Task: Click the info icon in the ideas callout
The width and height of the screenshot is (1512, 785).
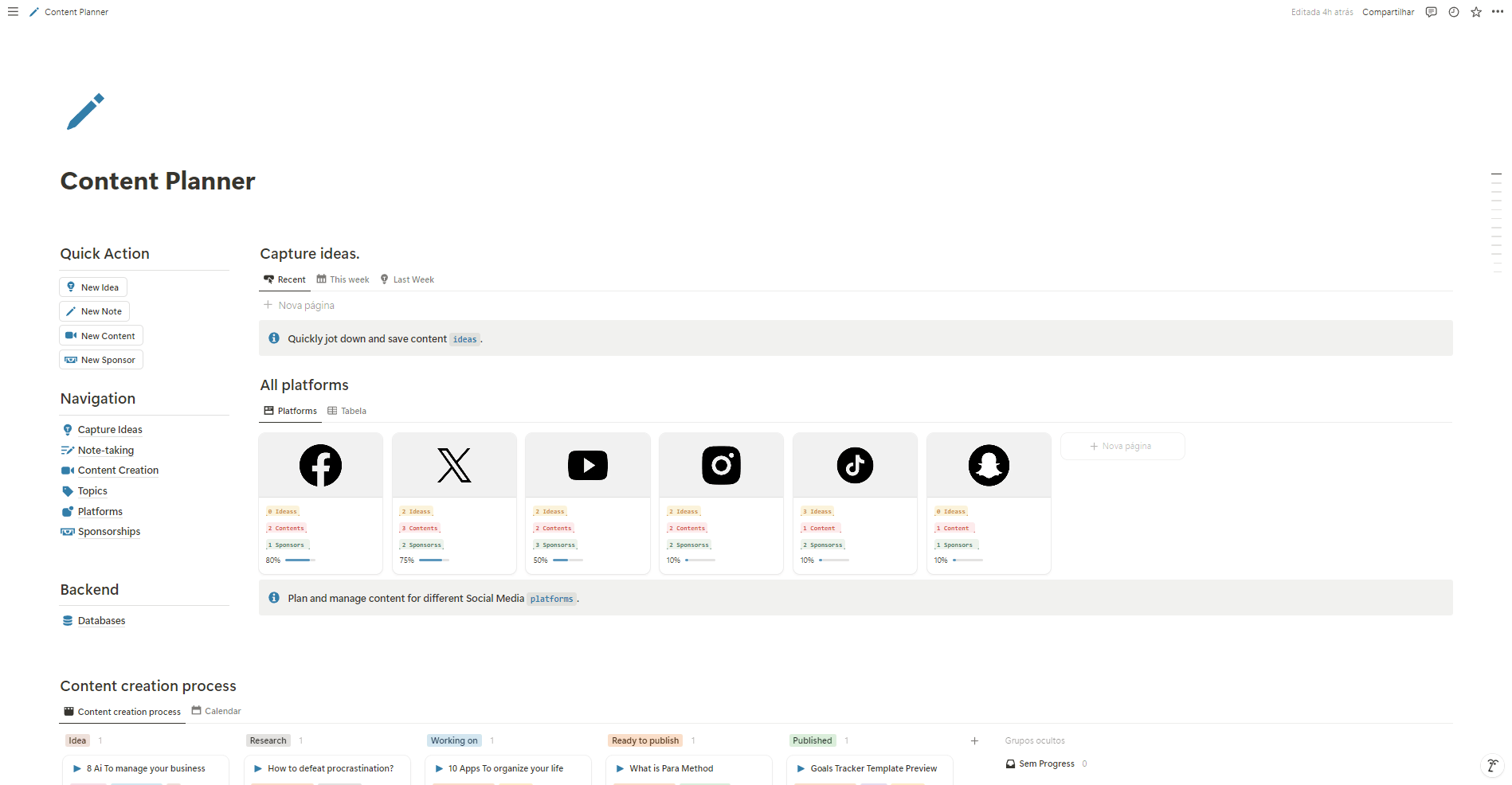Action: (274, 338)
